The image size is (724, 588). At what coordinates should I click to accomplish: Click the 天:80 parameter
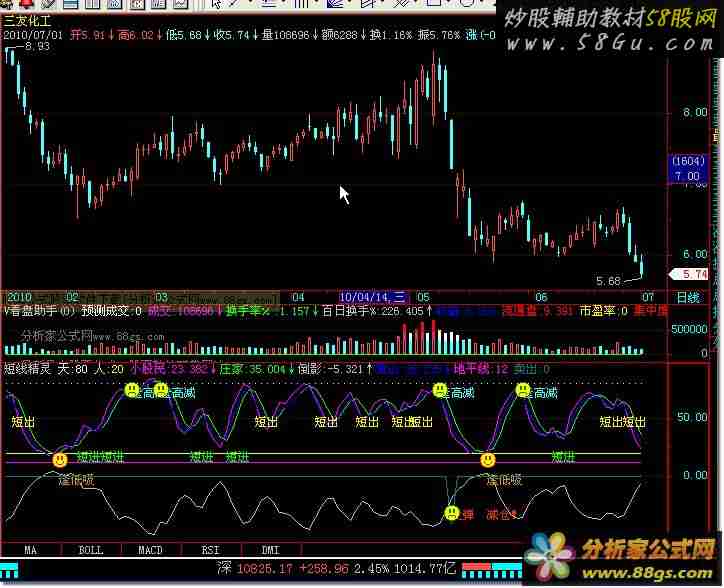tap(72, 369)
